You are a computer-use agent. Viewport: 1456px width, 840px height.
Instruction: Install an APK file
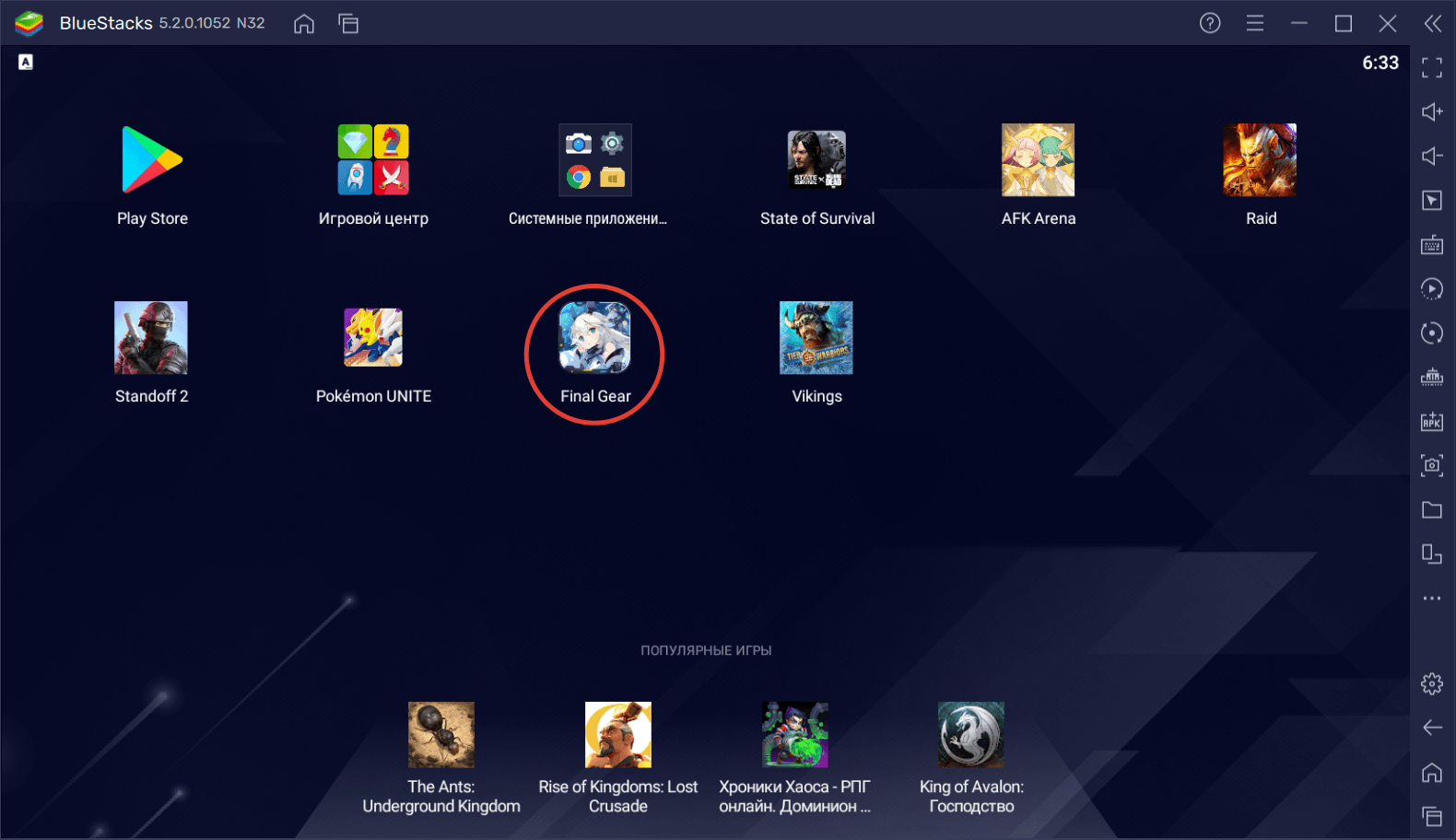[x=1432, y=421]
